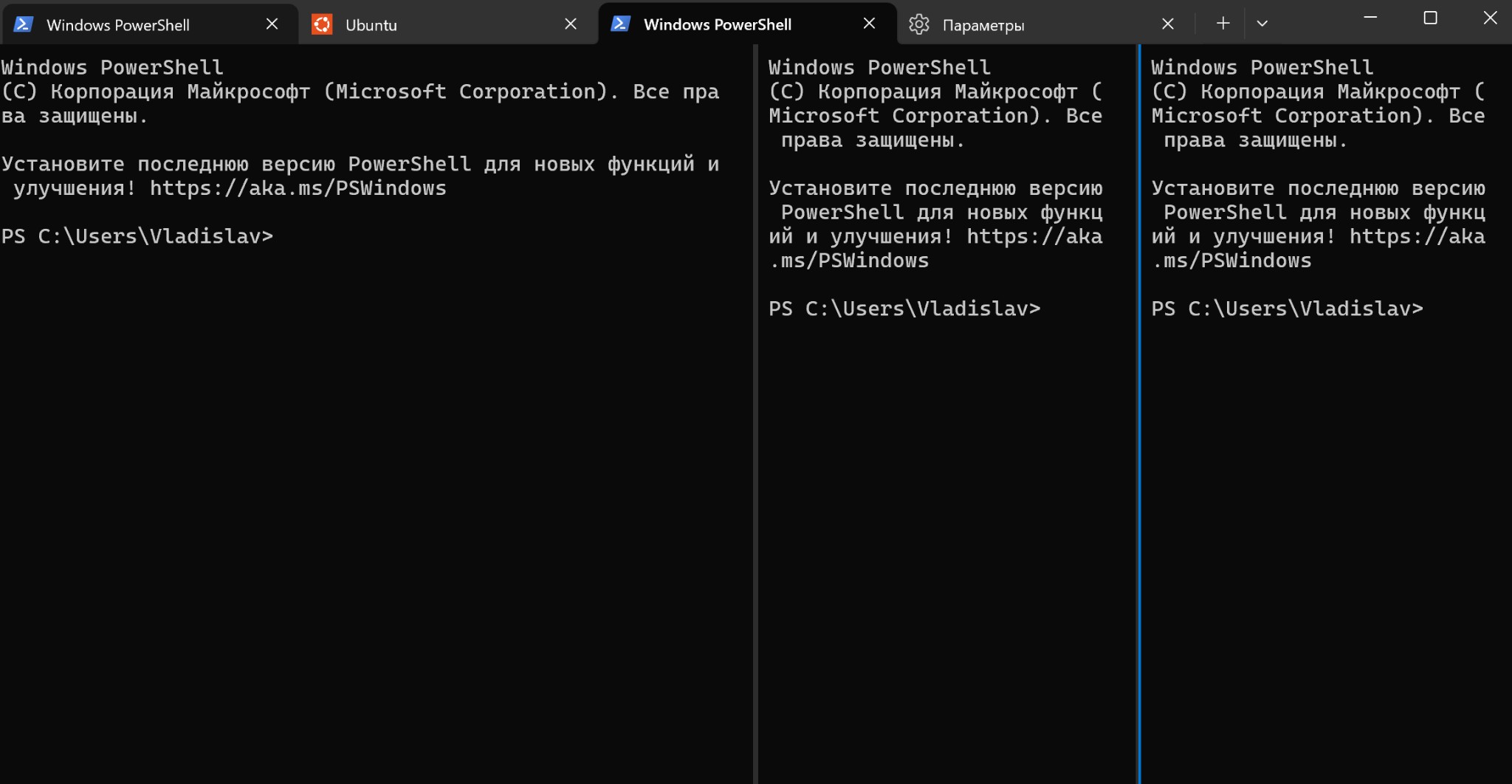Close the first Windows PowerShell tab
The width and height of the screenshot is (1512, 784).
[272, 24]
